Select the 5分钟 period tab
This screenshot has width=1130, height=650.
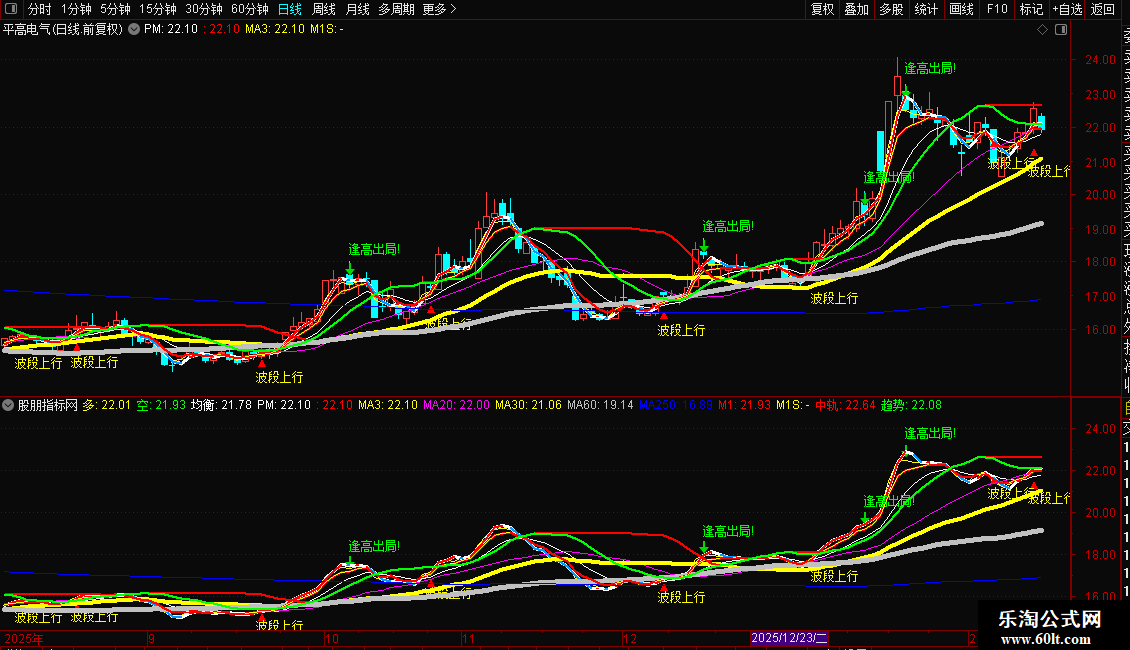click(115, 9)
